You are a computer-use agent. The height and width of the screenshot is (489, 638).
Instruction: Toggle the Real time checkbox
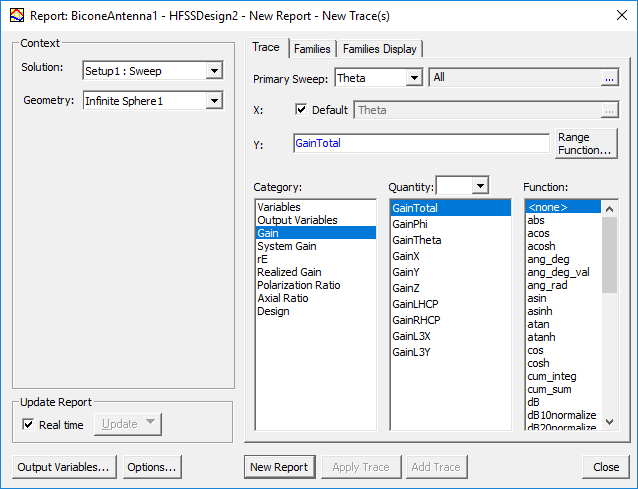[x=28, y=424]
